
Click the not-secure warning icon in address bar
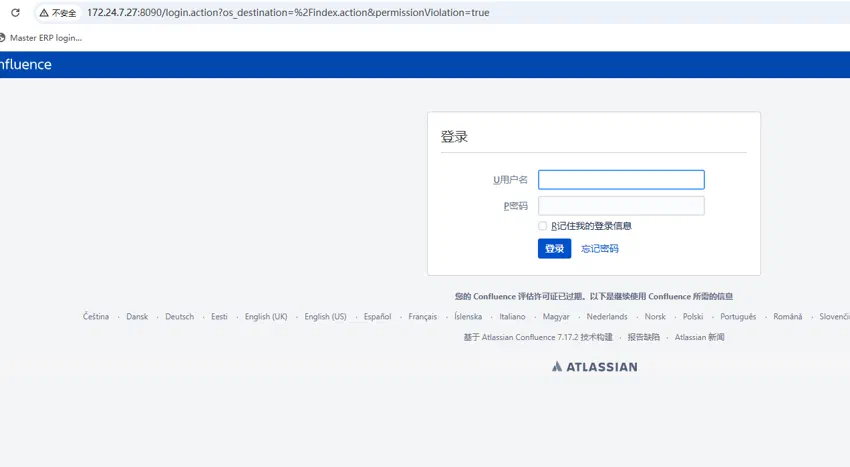44,12
